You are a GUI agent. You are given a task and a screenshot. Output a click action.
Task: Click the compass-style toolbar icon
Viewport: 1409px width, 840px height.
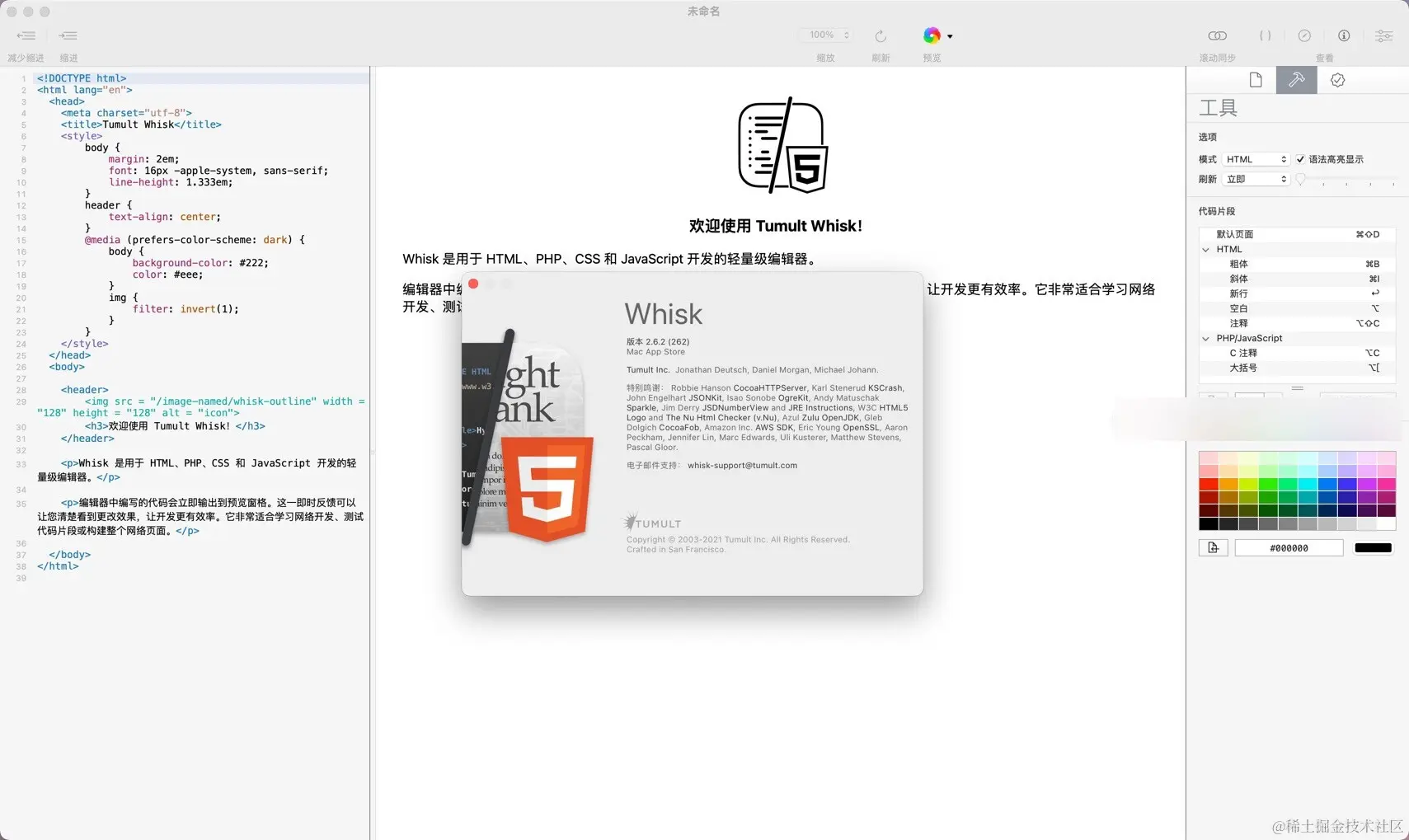click(x=1304, y=35)
